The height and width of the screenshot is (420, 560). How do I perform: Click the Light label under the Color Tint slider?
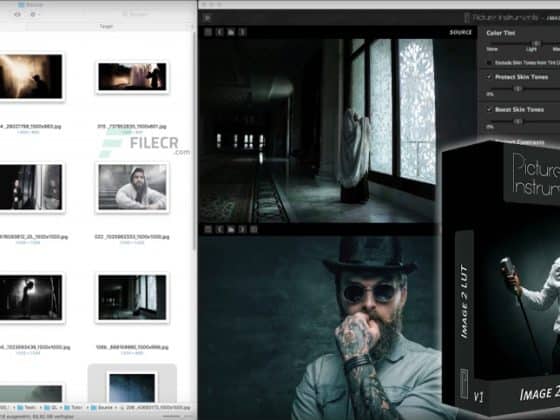click(531, 49)
